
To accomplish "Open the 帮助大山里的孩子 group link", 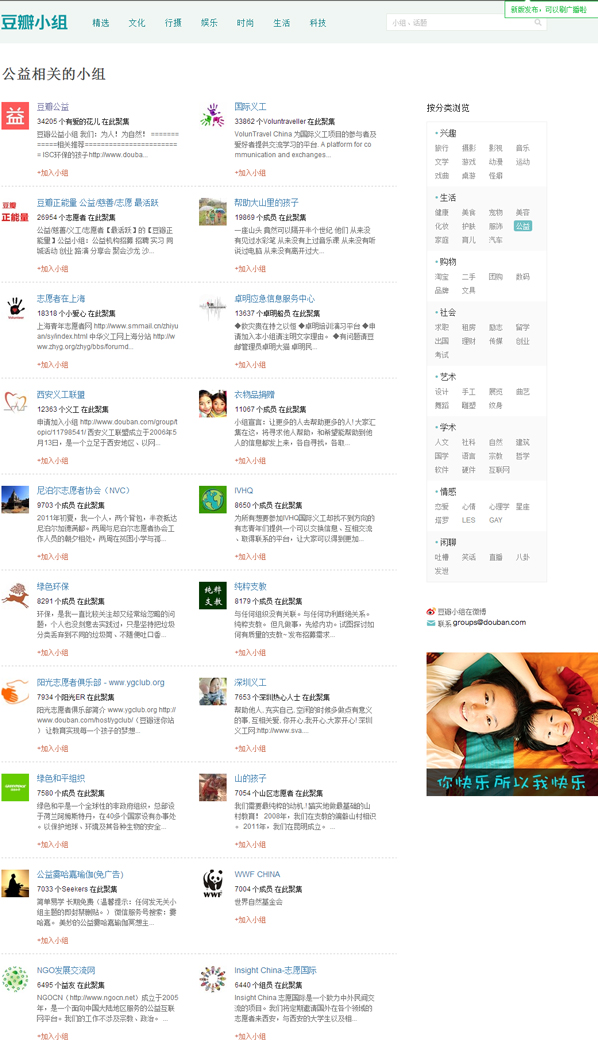I will pos(267,202).
